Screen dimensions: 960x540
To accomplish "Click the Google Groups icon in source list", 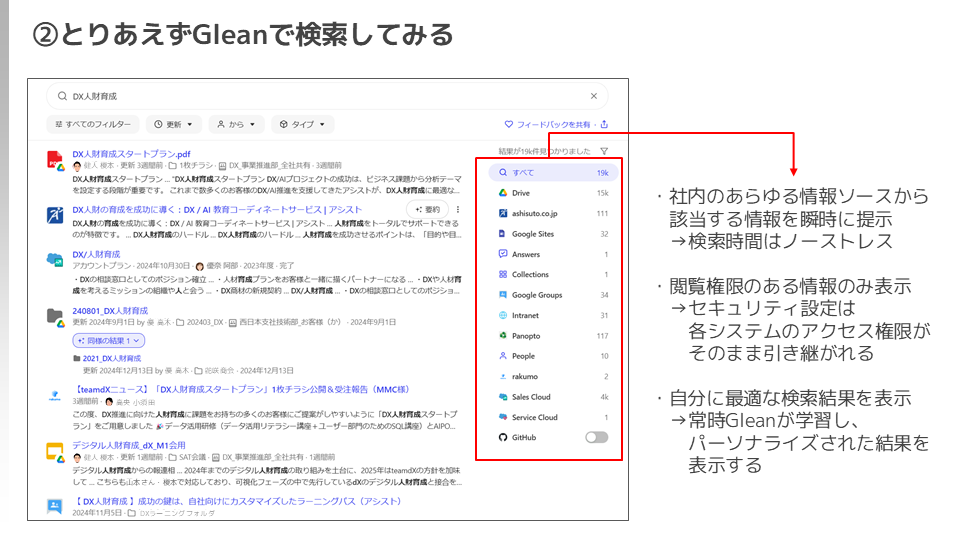I will coord(503,295).
